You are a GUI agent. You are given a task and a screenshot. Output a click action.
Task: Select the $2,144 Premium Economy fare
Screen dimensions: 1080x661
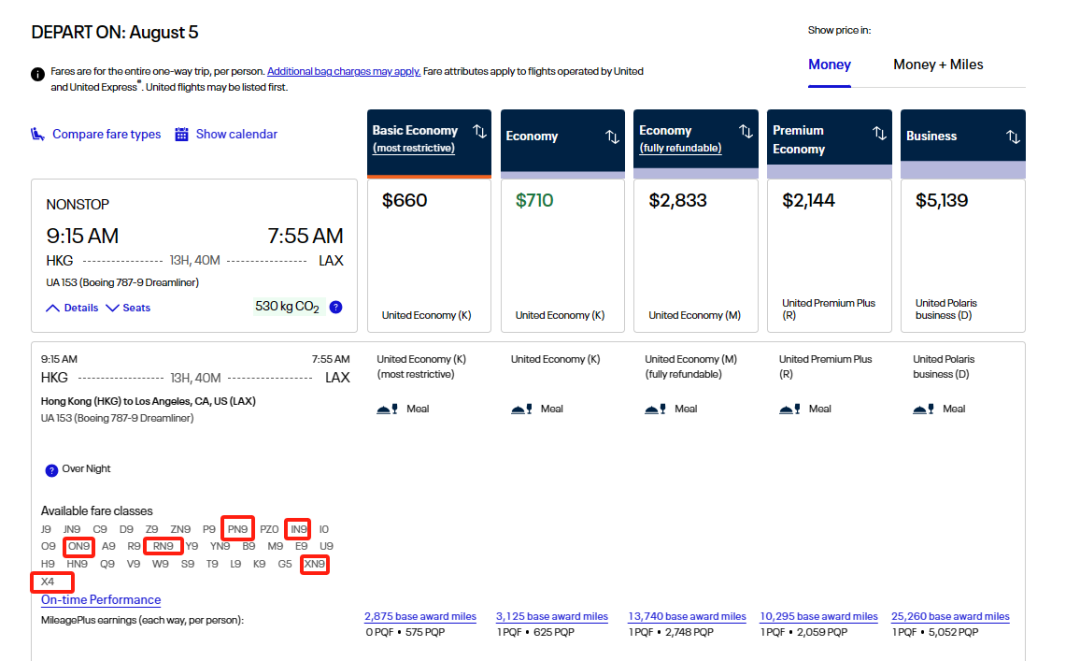coord(829,255)
